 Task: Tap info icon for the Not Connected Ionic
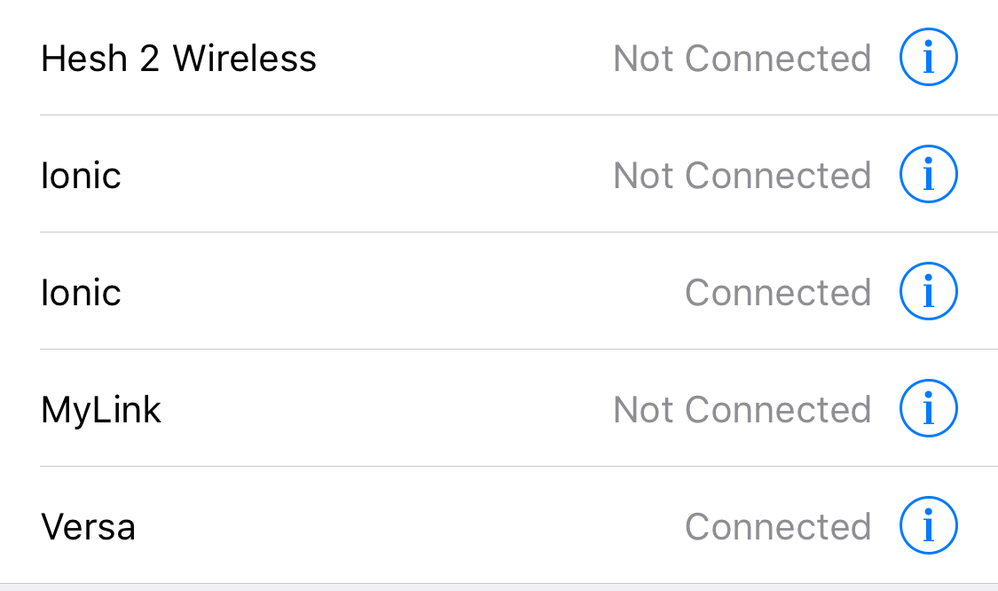point(928,175)
